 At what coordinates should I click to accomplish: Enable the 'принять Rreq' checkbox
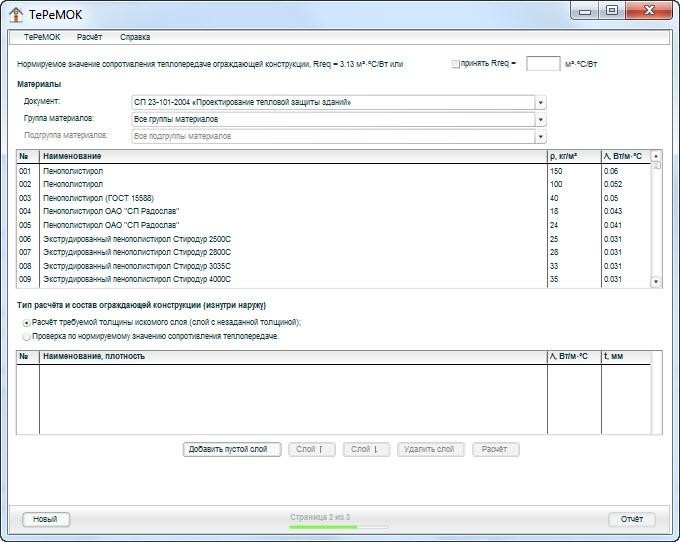click(456, 64)
